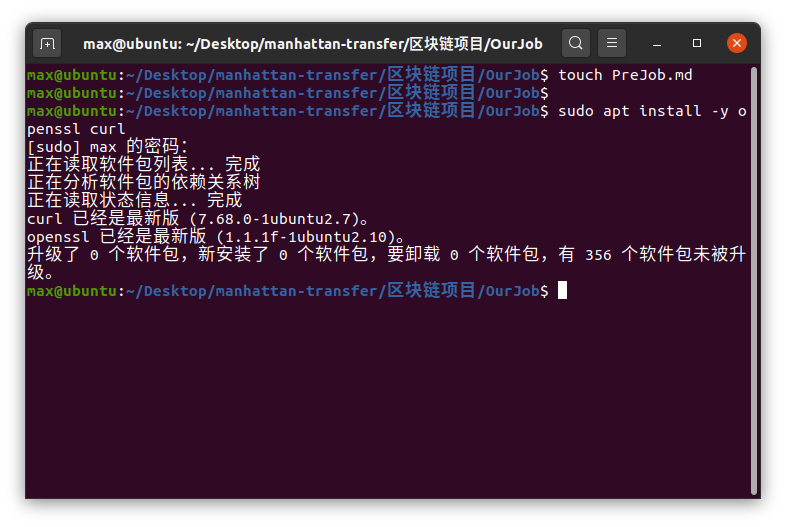Click the curl version 7.68.0-1ubuntu2.7 line
Image resolution: width=786 pixels, height=527 pixels.
(199, 219)
